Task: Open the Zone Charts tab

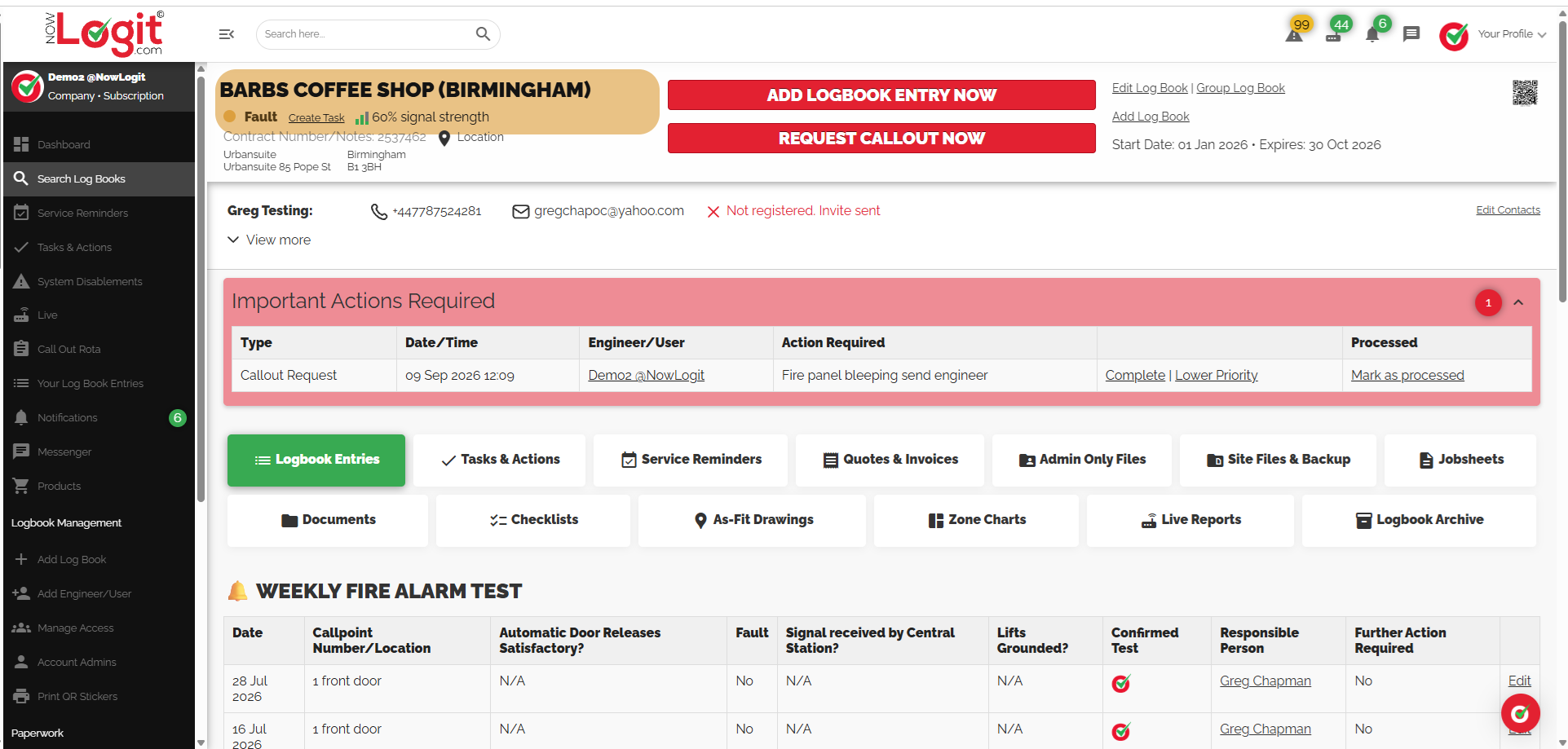Action: point(976,521)
